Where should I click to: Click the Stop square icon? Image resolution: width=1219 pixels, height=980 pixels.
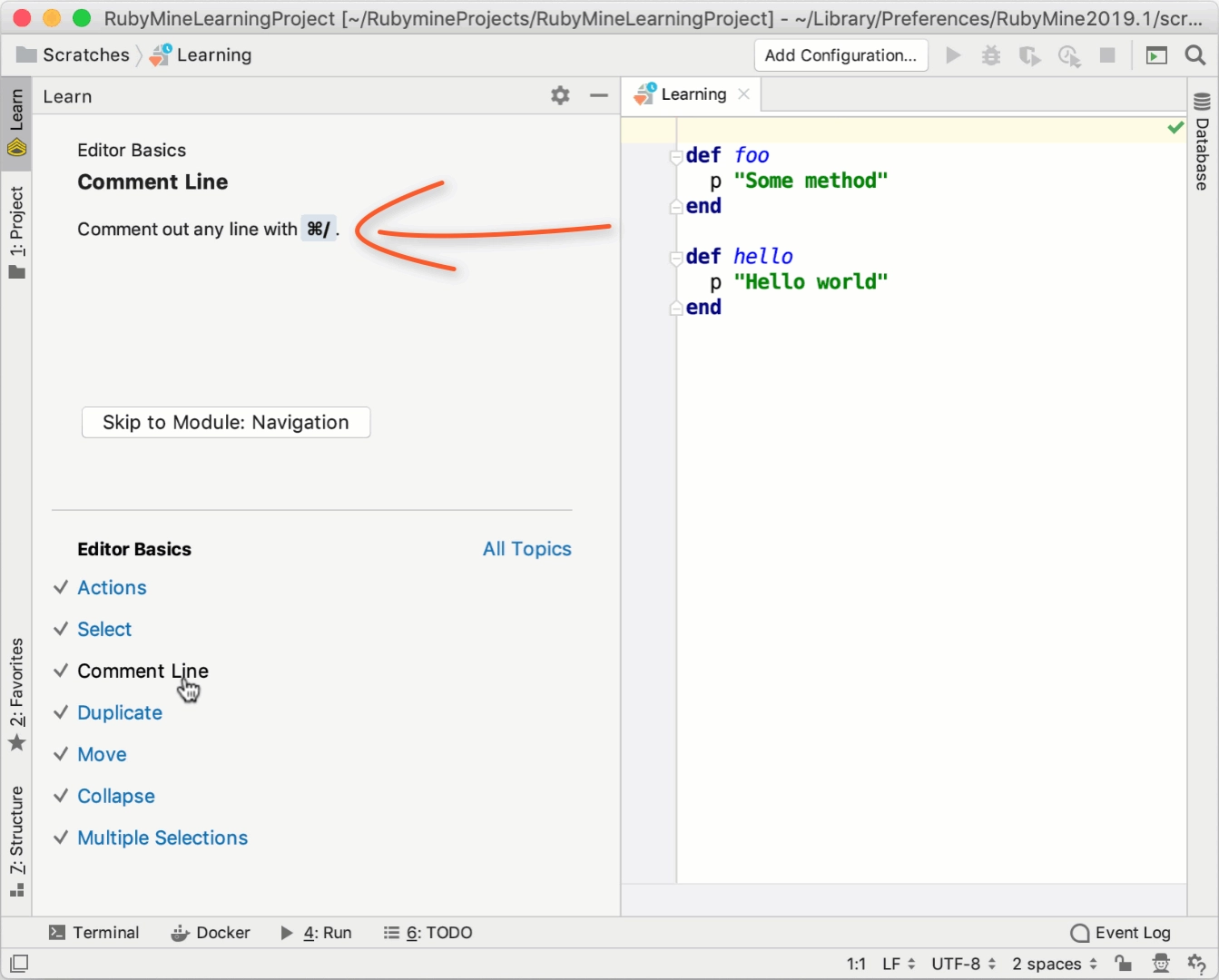click(x=1107, y=55)
